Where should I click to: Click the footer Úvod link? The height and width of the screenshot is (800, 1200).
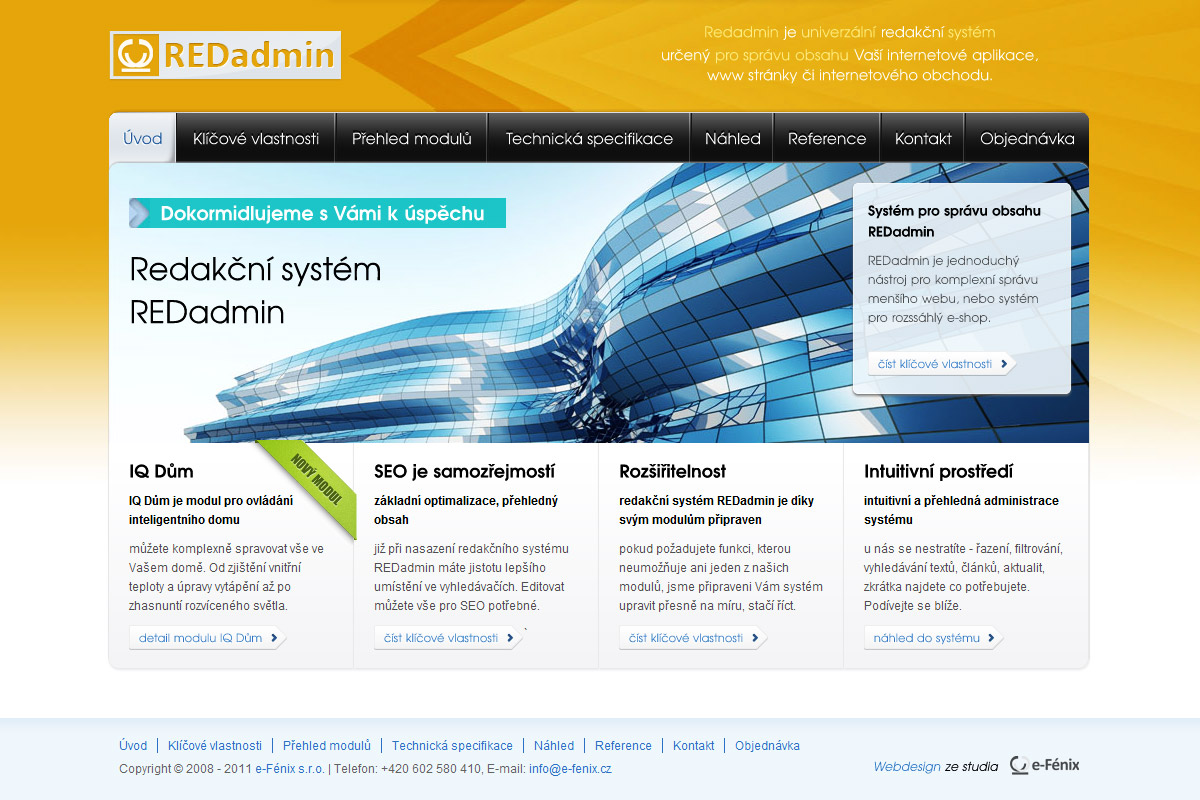(133, 746)
